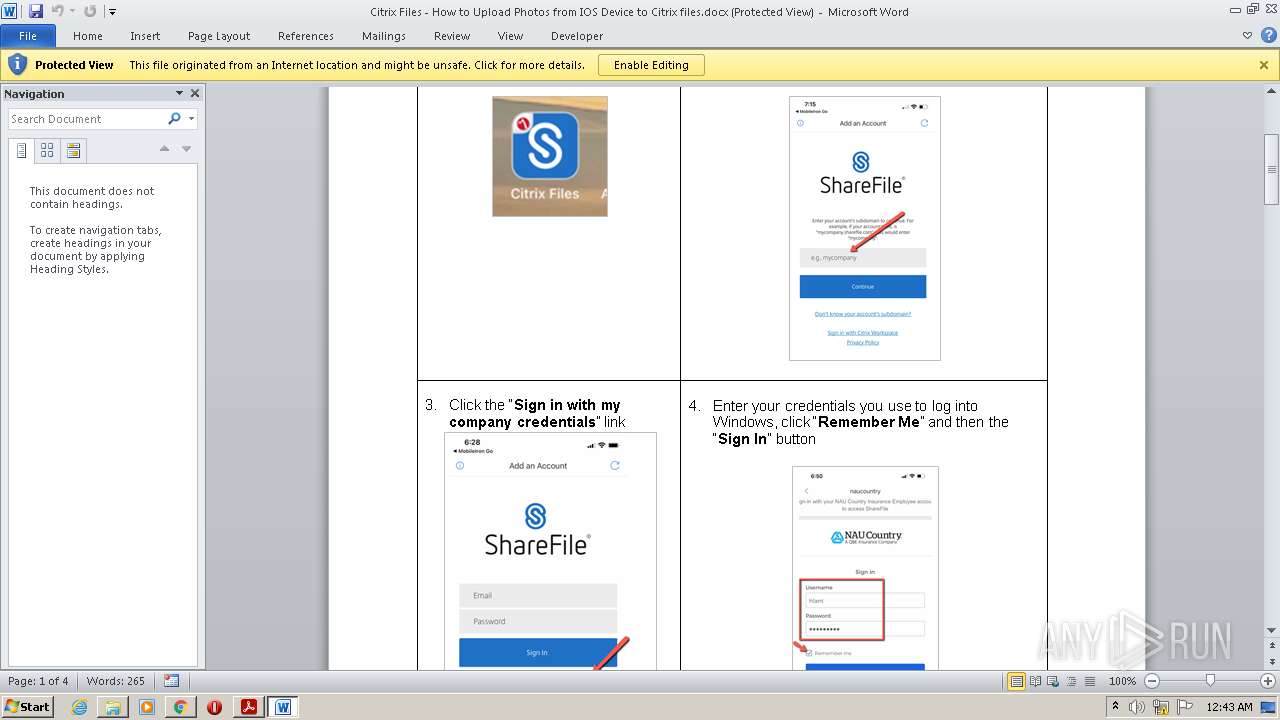
Task: Switch to the Insert ribbon tab
Action: click(145, 36)
